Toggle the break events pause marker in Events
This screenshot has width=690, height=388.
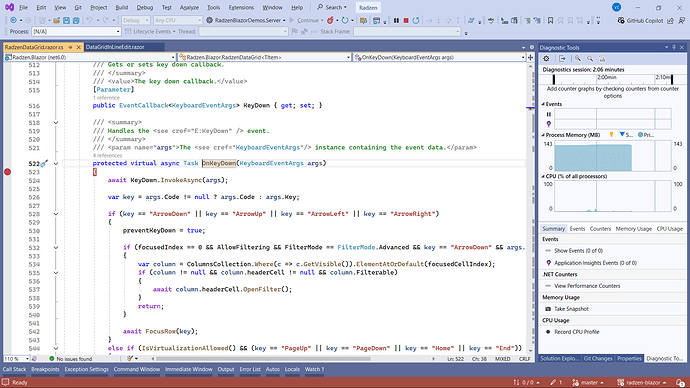(x=549, y=114)
